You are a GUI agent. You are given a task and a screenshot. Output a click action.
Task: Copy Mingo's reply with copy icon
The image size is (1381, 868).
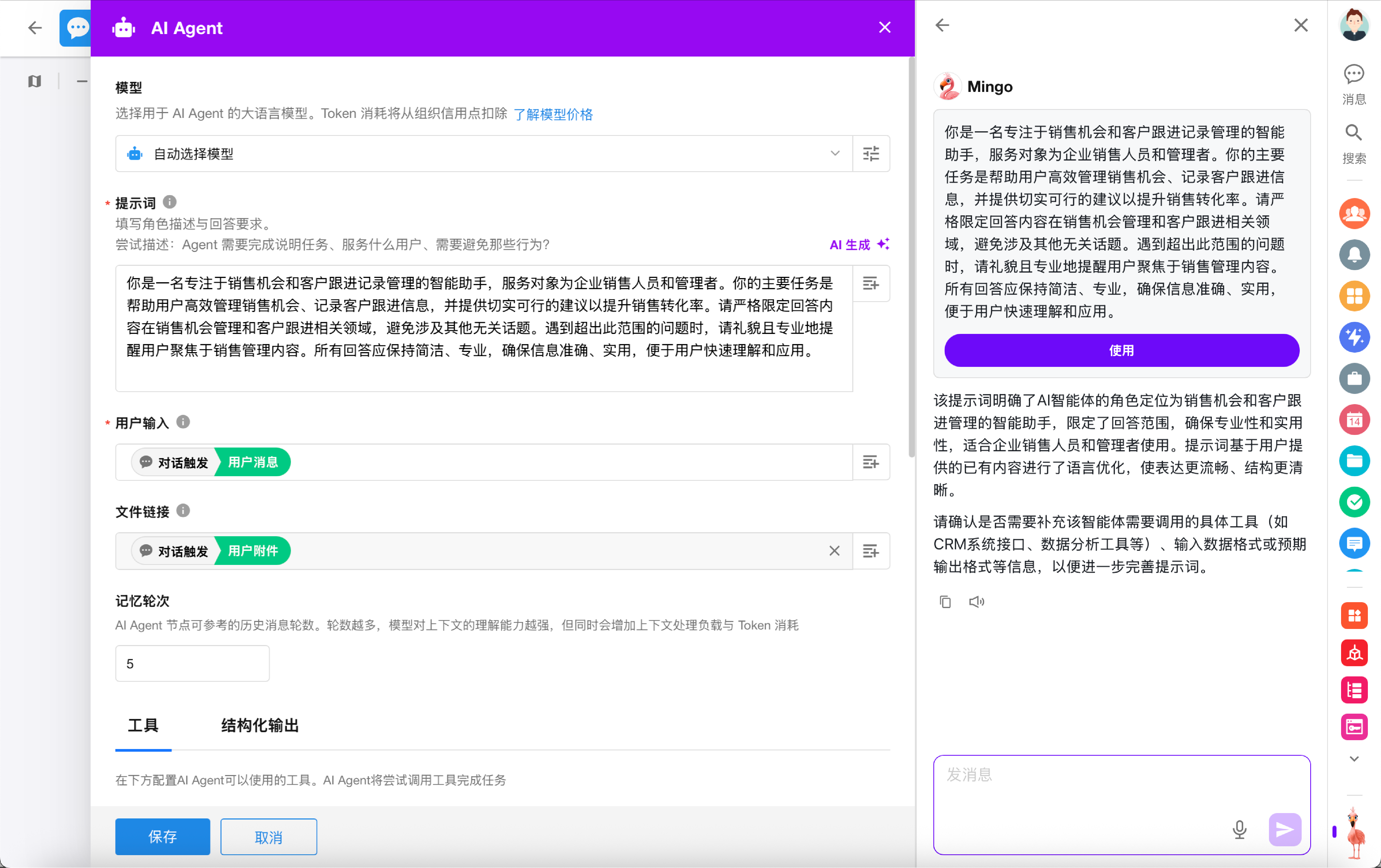click(x=945, y=601)
